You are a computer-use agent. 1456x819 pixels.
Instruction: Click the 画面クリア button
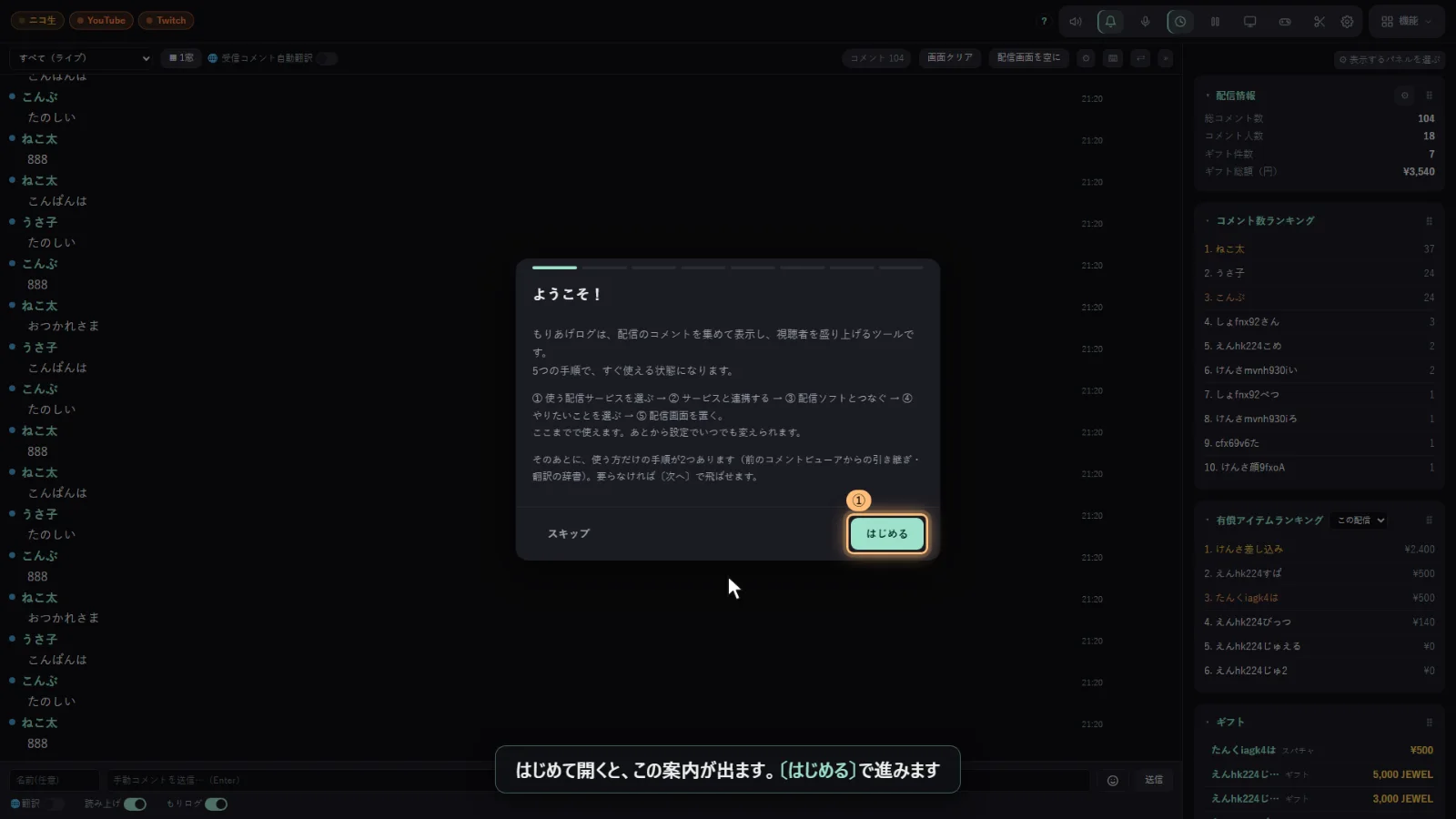coord(950,58)
